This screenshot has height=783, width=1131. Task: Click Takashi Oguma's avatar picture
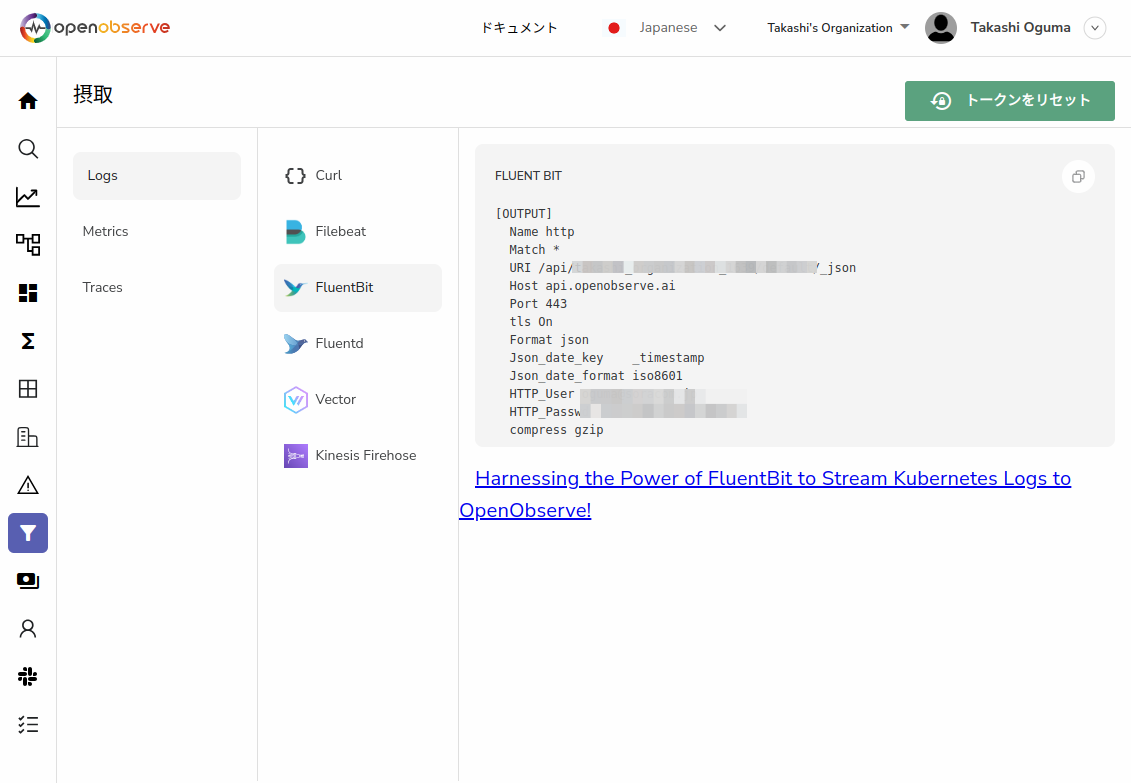[x=941, y=27]
